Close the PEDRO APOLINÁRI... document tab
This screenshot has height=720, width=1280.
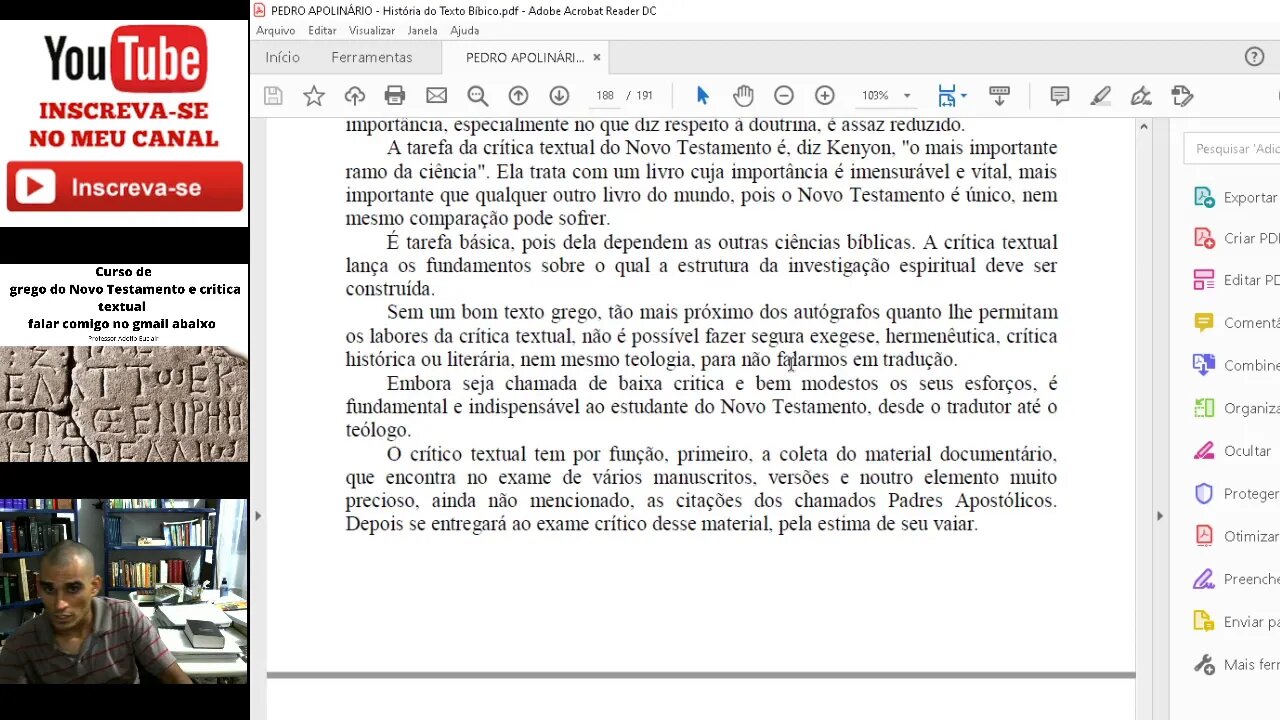tap(597, 57)
